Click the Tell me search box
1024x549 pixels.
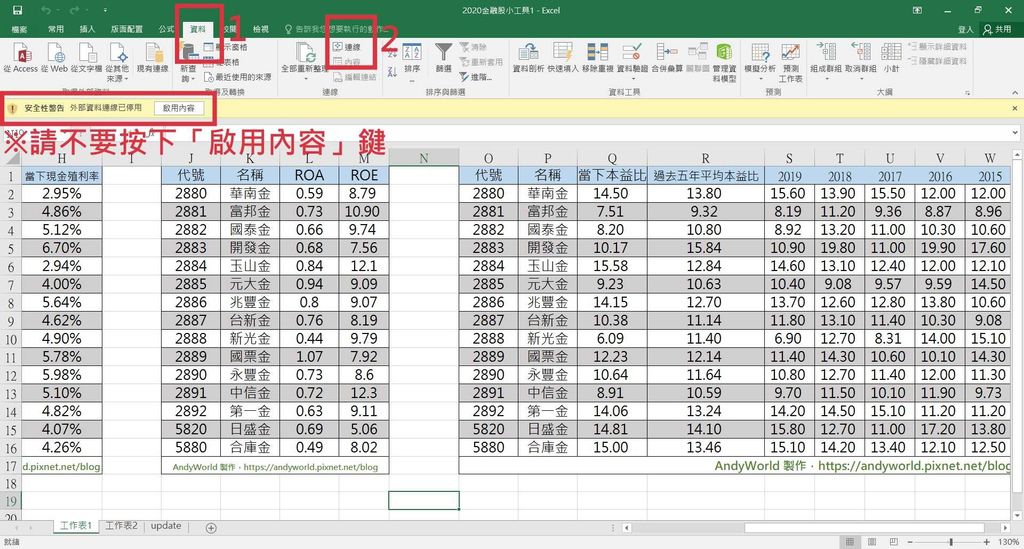pyautogui.click(x=336, y=29)
